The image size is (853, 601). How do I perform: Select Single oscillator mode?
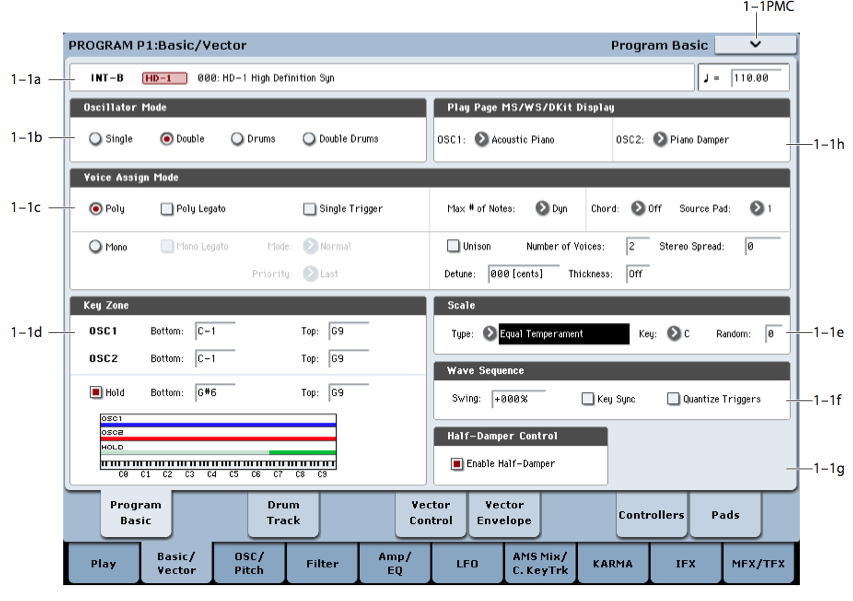[95, 139]
